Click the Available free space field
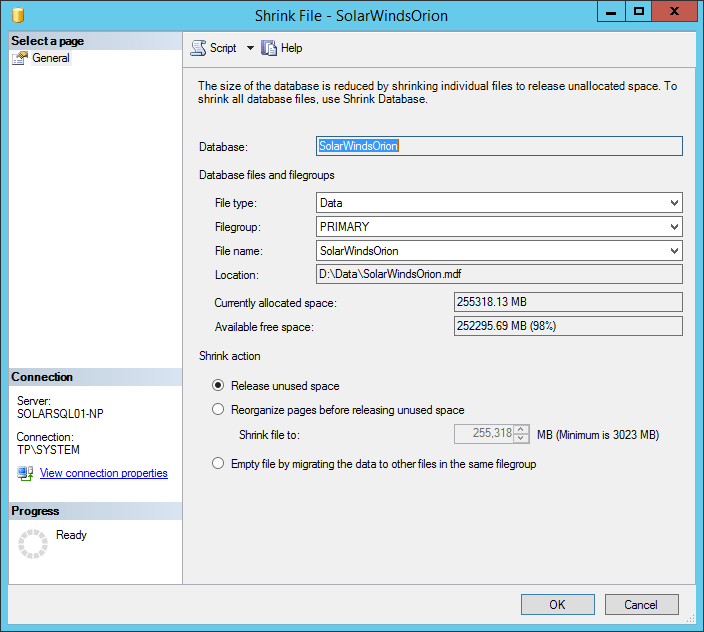 [568, 326]
